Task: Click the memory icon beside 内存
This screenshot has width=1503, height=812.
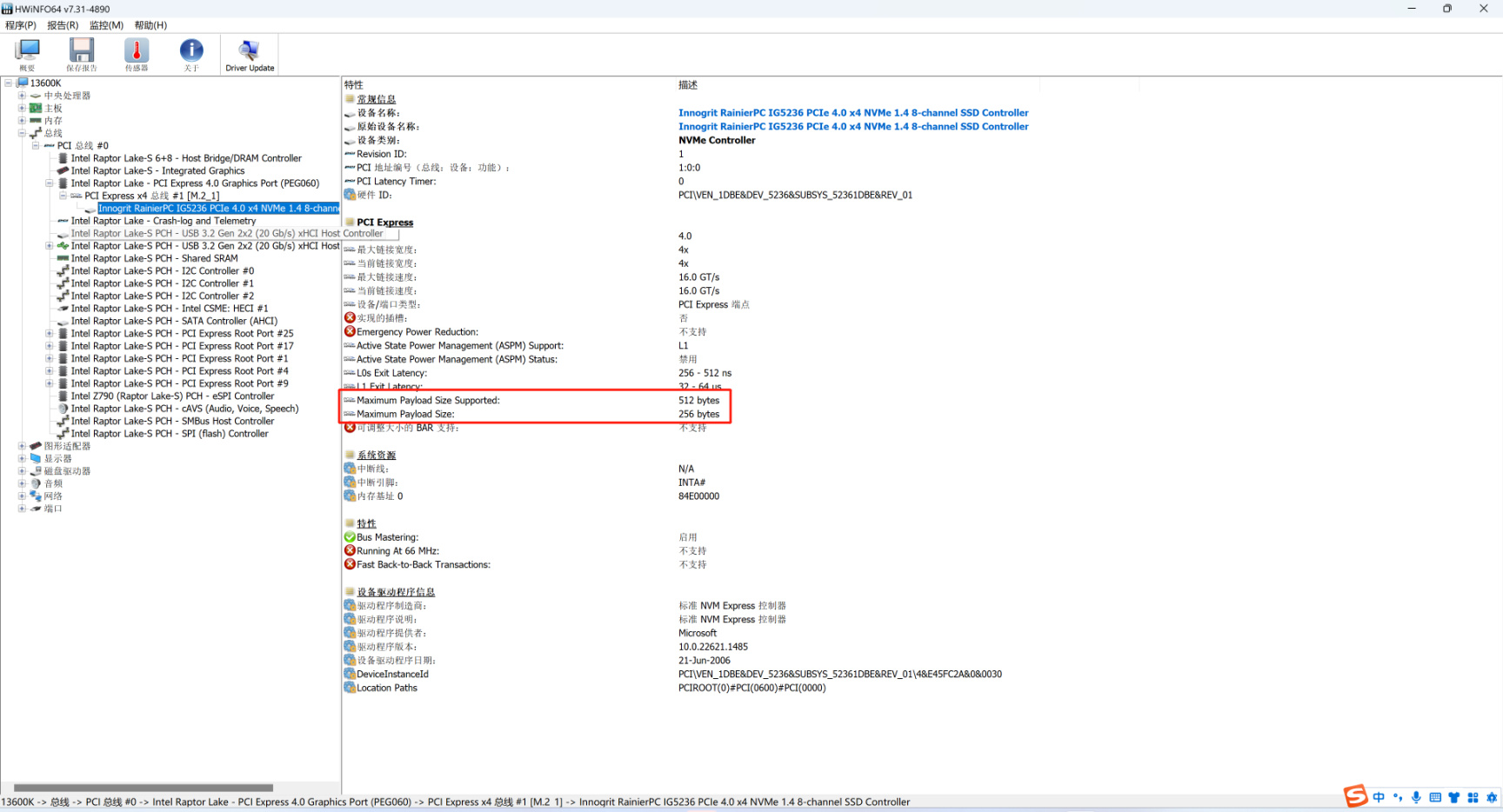Action: [x=36, y=121]
